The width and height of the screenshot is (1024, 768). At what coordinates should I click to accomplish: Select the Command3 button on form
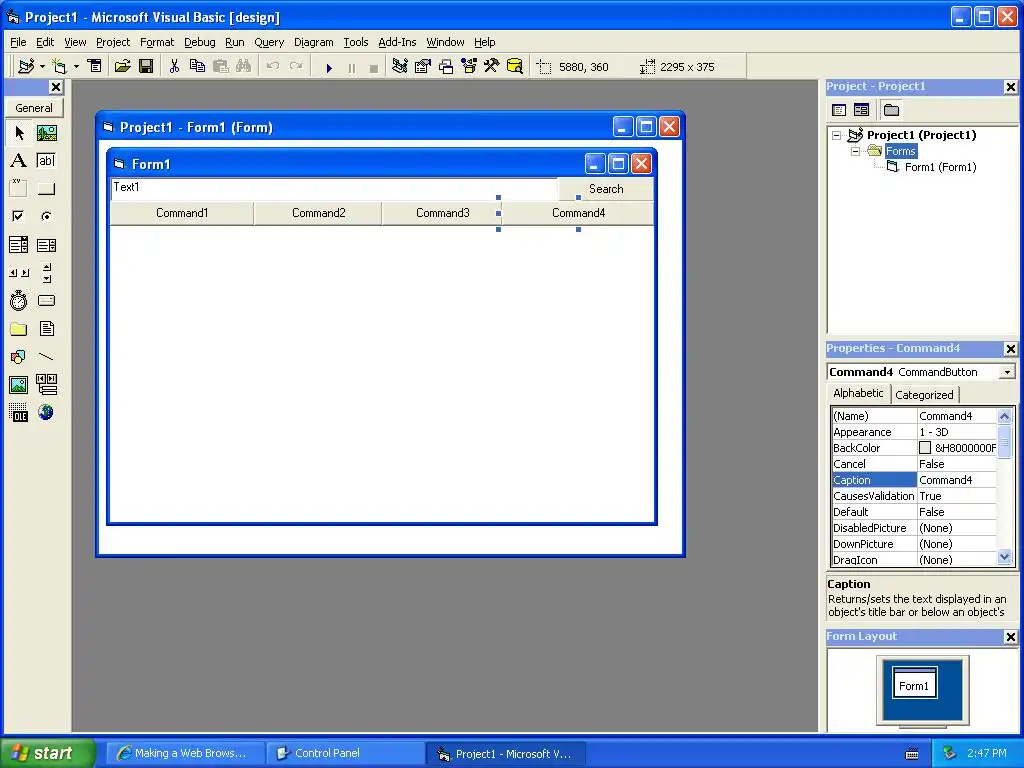pyautogui.click(x=442, y=213)
